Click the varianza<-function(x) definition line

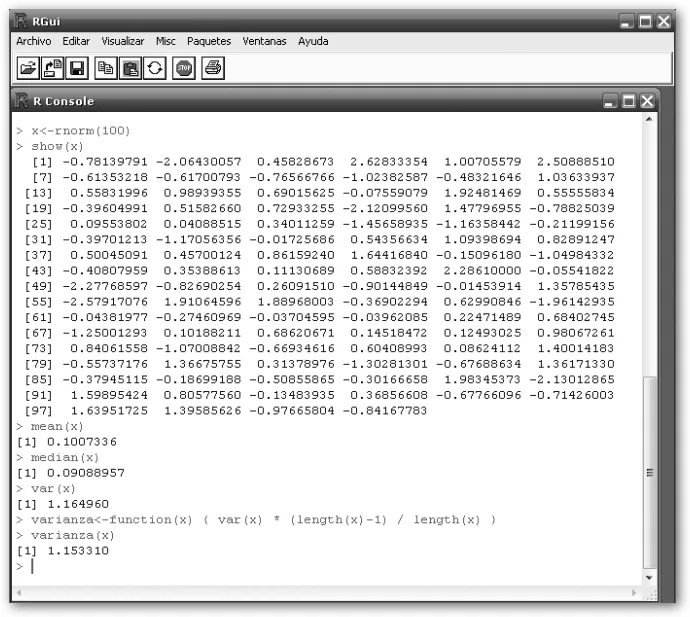264,520
